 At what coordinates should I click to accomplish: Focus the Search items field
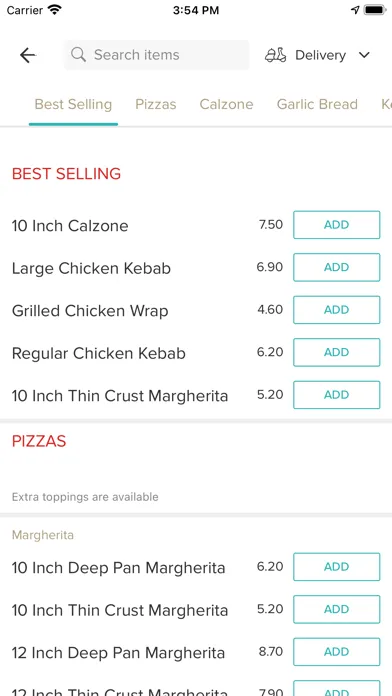coord(156,55)
